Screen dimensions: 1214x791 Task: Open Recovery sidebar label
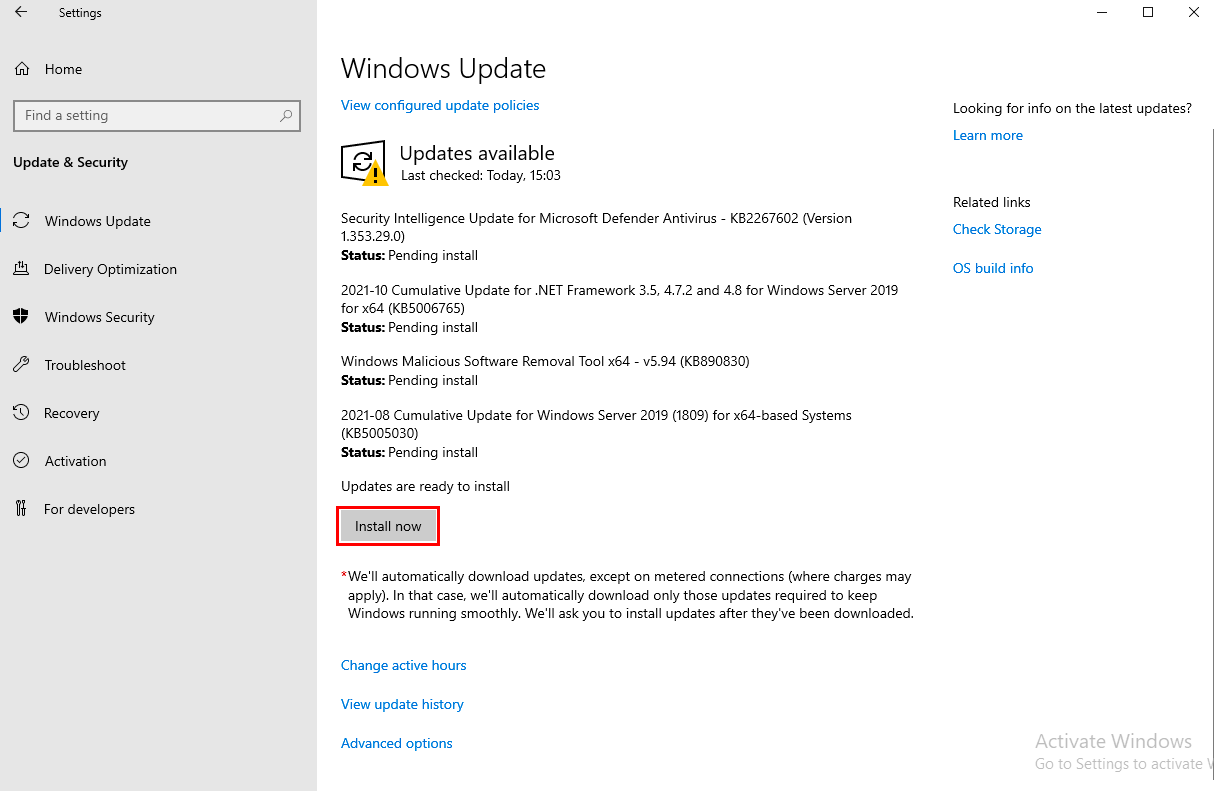coord(72,413)
